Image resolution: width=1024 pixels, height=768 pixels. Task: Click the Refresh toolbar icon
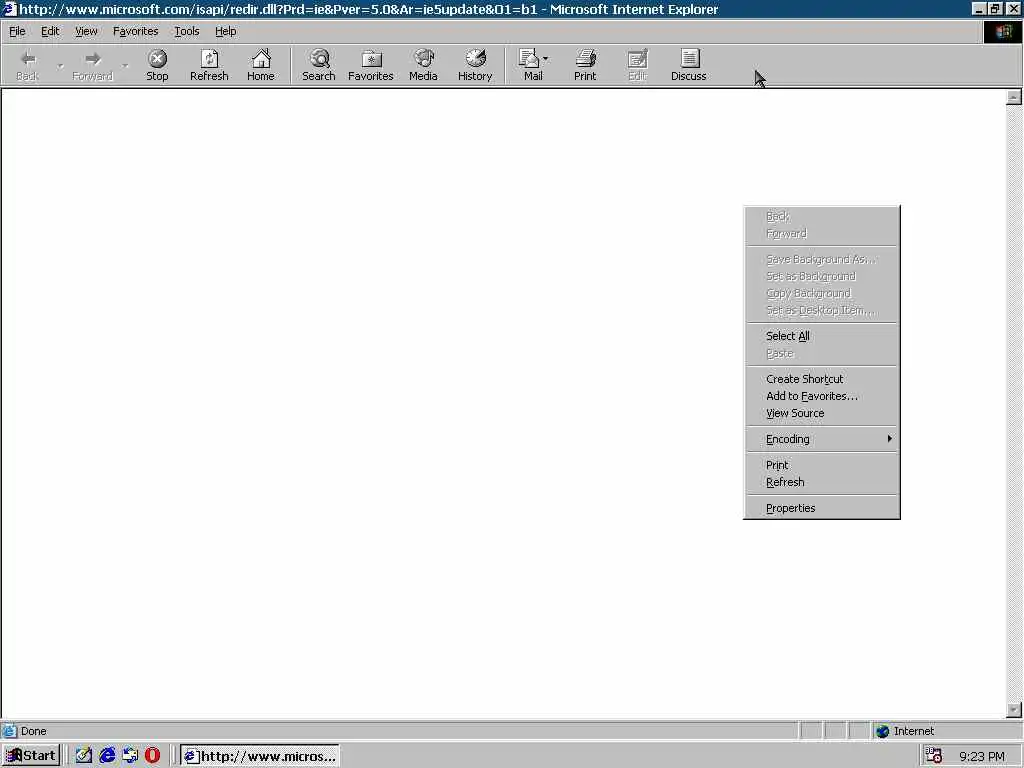tap(209, 59)
